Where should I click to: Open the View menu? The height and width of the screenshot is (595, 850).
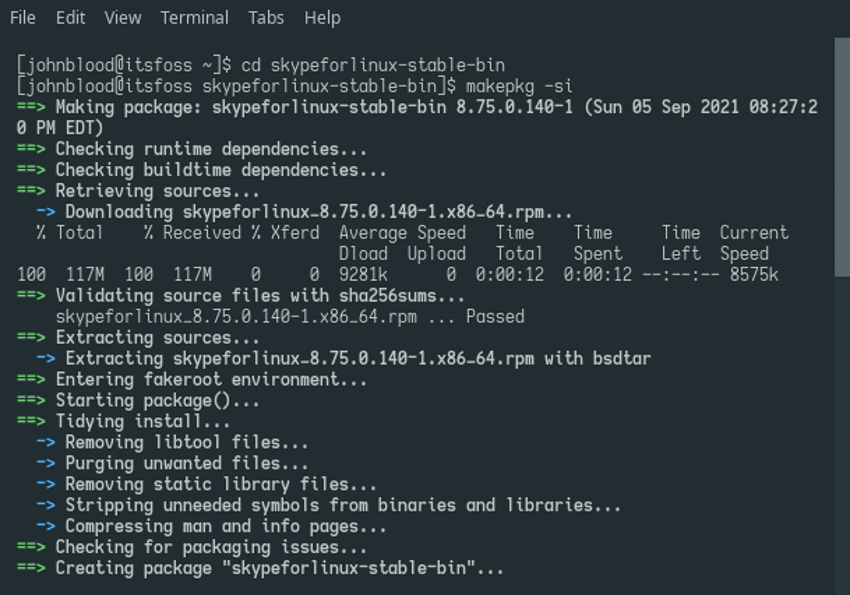pos(122,17)
